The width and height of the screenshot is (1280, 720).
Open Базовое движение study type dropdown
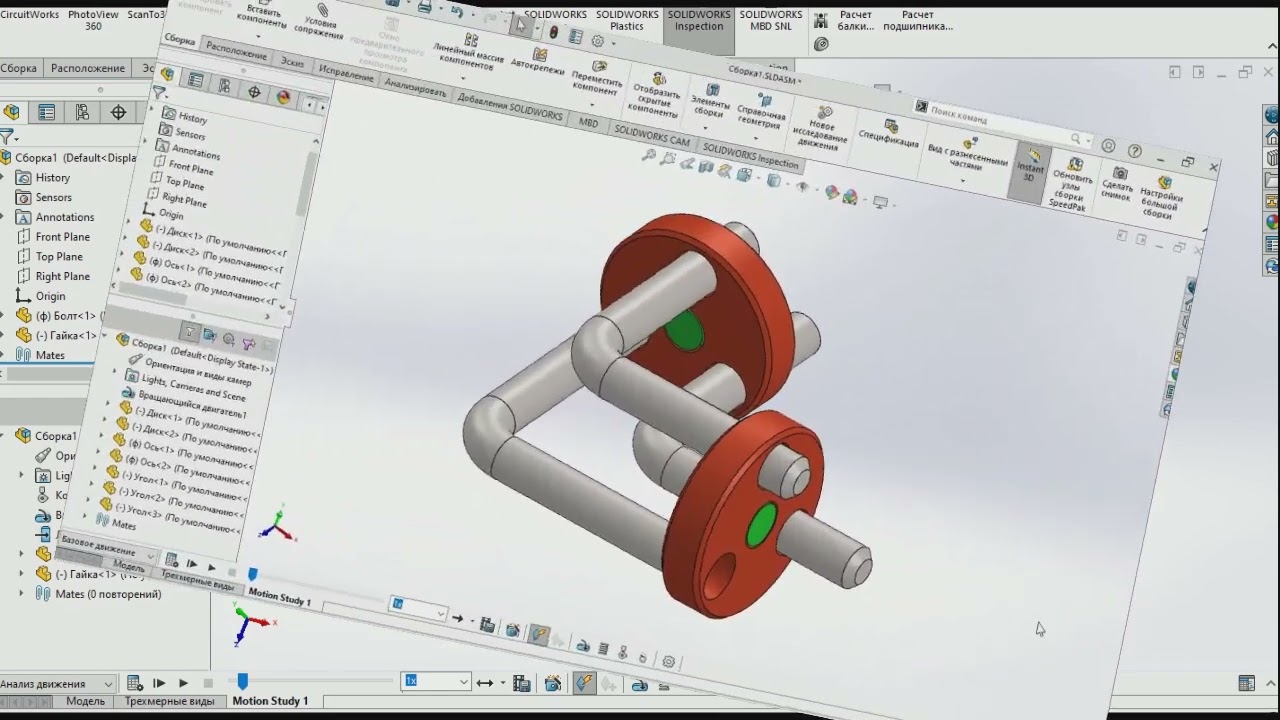click(x=107, y=548)
